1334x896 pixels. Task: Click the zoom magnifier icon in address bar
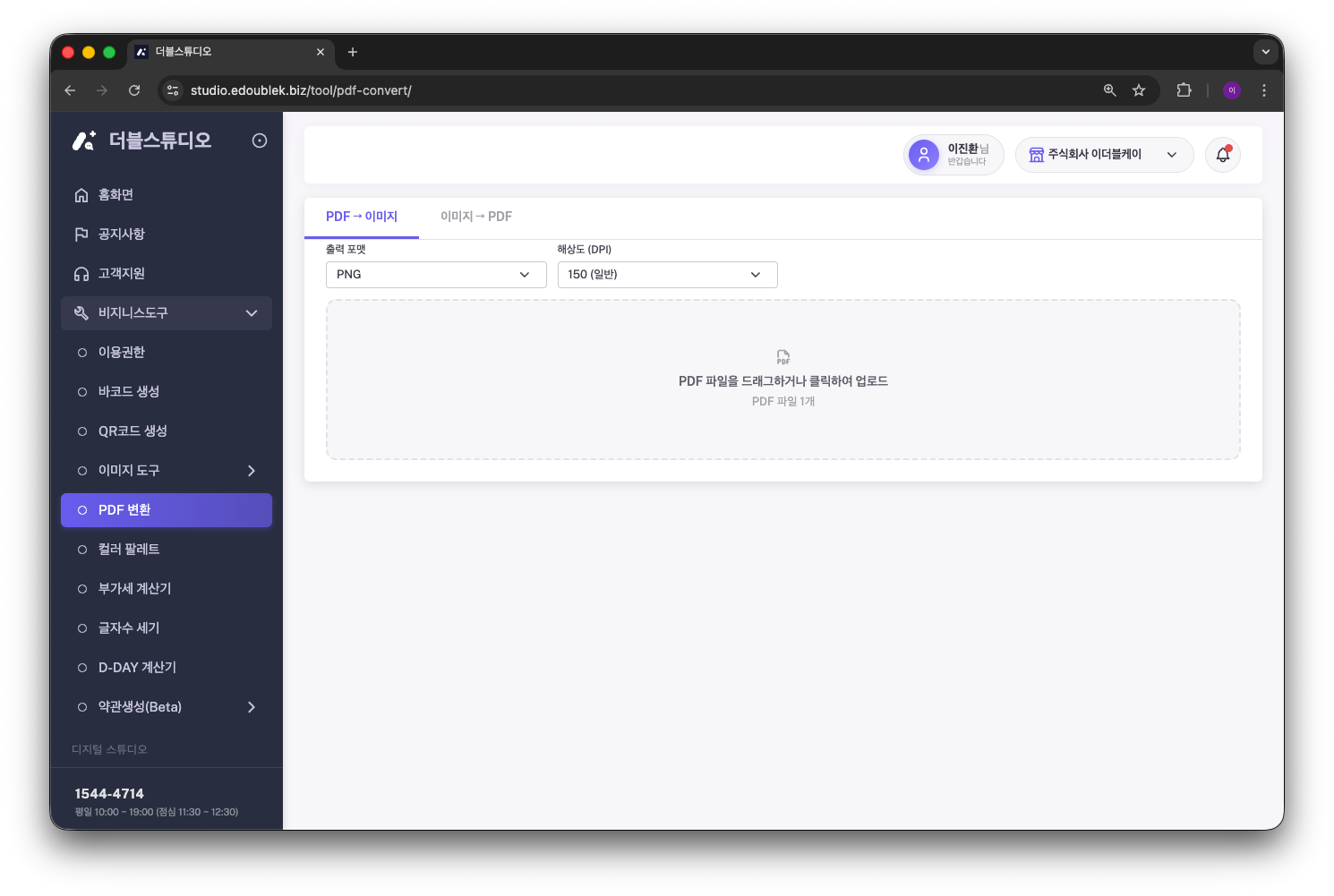(1109, 90)
